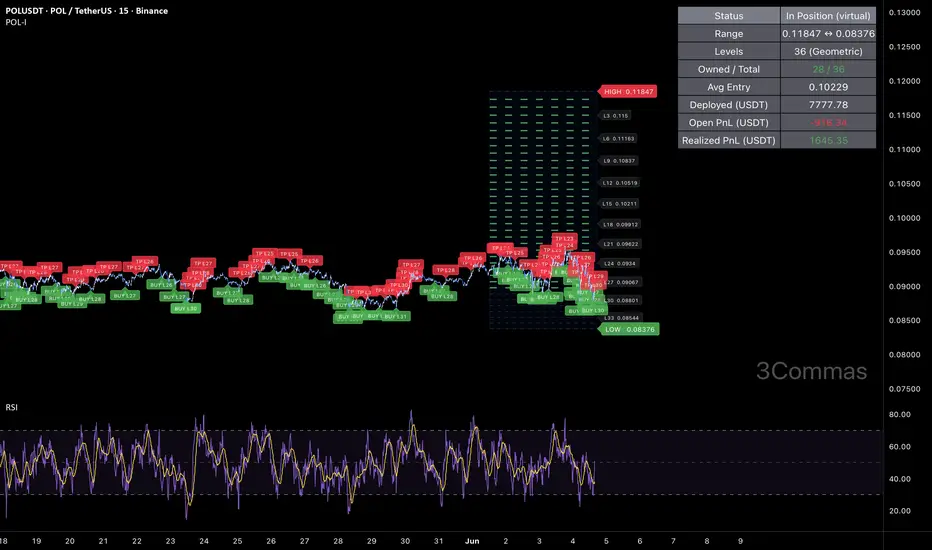Select the POL-I indicator label
This screenshot has width=932, height=550.
(16, 22)
